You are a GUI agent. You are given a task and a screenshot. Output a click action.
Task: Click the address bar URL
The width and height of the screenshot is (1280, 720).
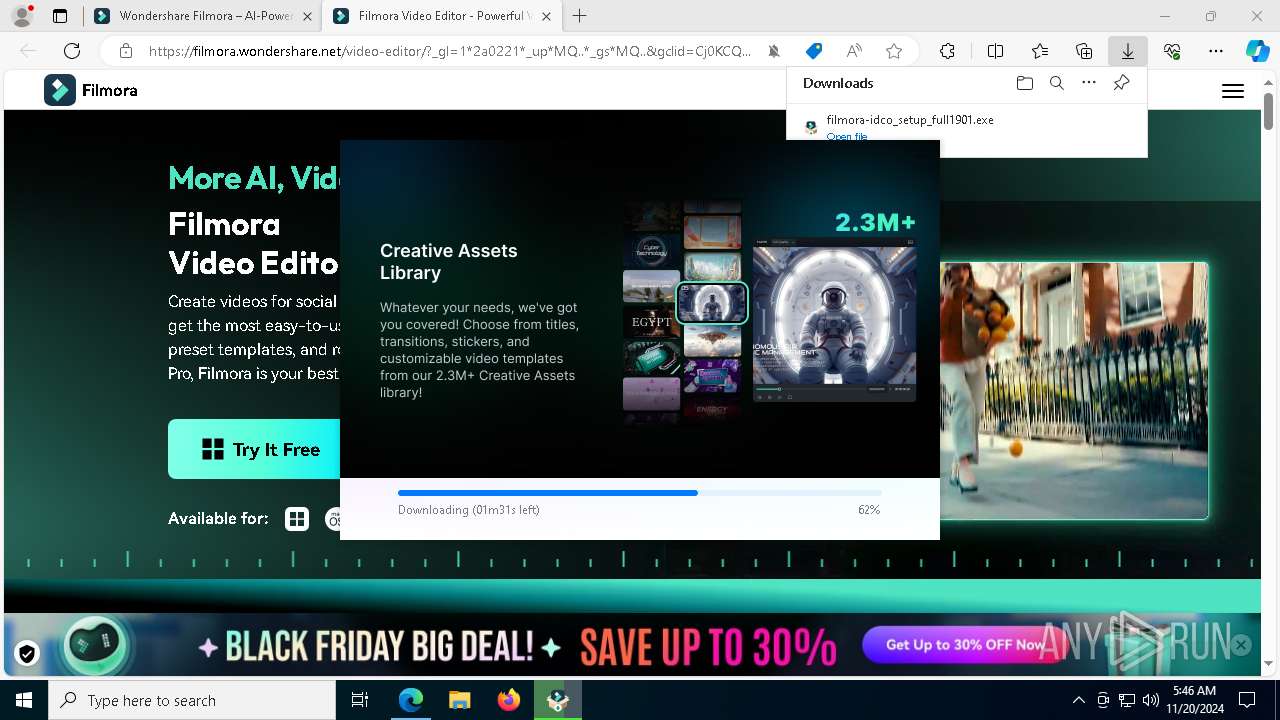[449, 51]
